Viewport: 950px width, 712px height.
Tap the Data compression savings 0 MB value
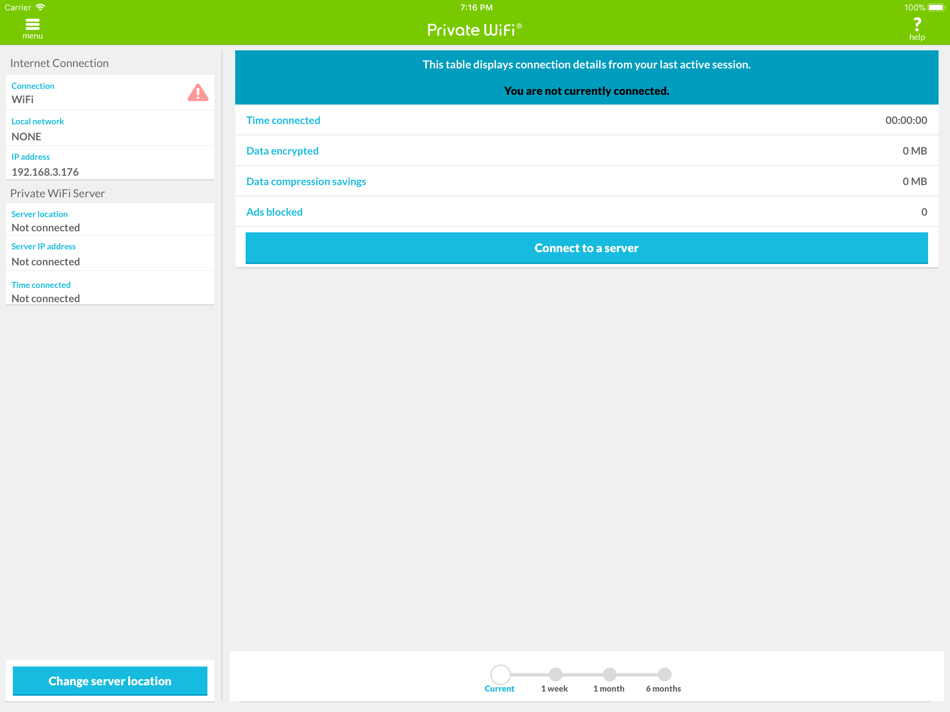pos(914,181)
